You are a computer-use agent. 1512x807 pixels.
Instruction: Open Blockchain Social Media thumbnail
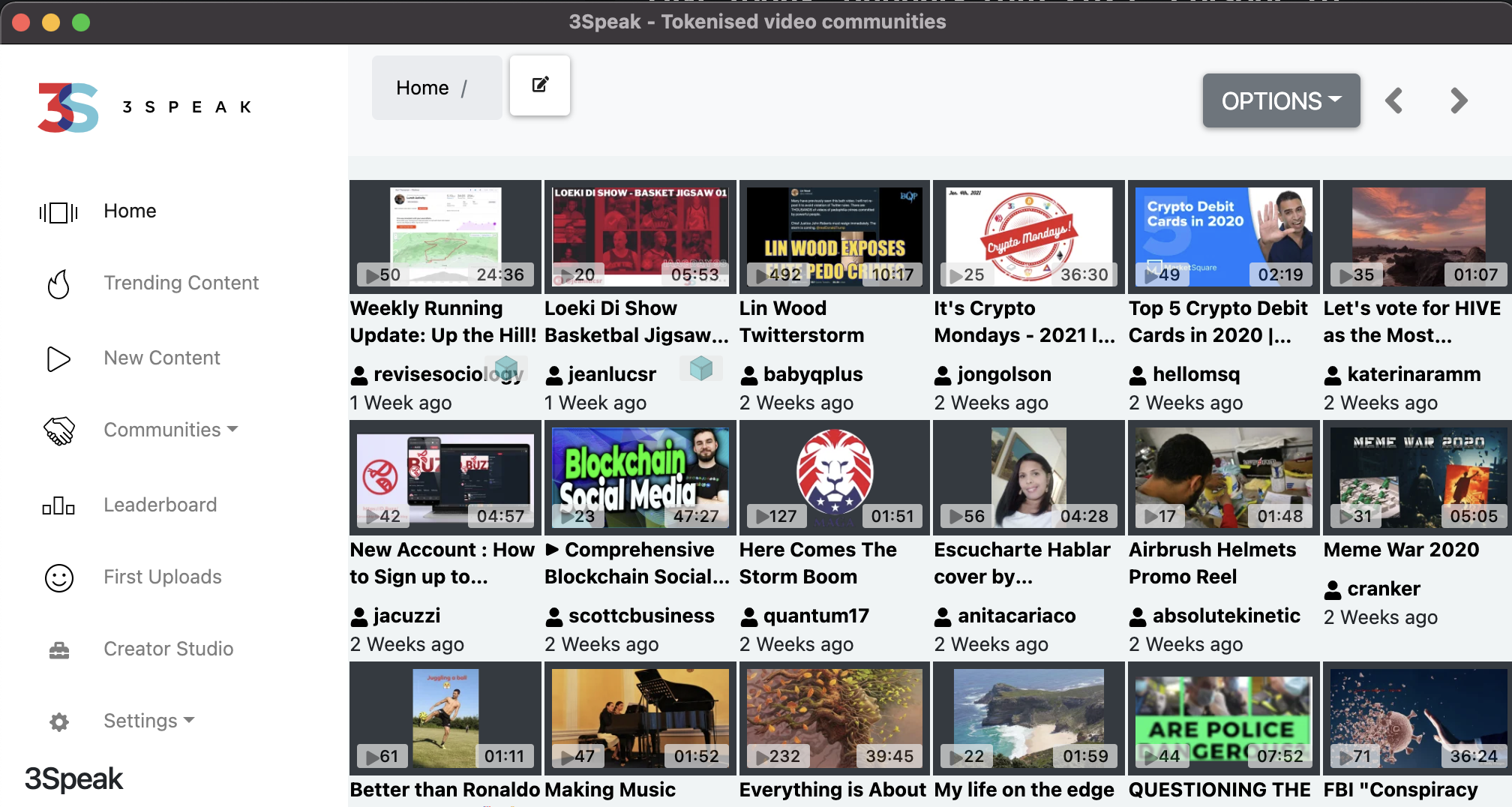pos(640,478)
